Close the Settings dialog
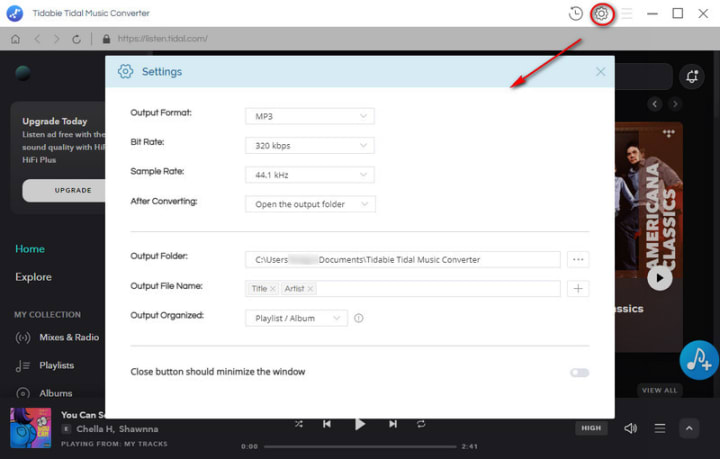The image size is (720, 459). pyautogui.click(x=600, y=72)
